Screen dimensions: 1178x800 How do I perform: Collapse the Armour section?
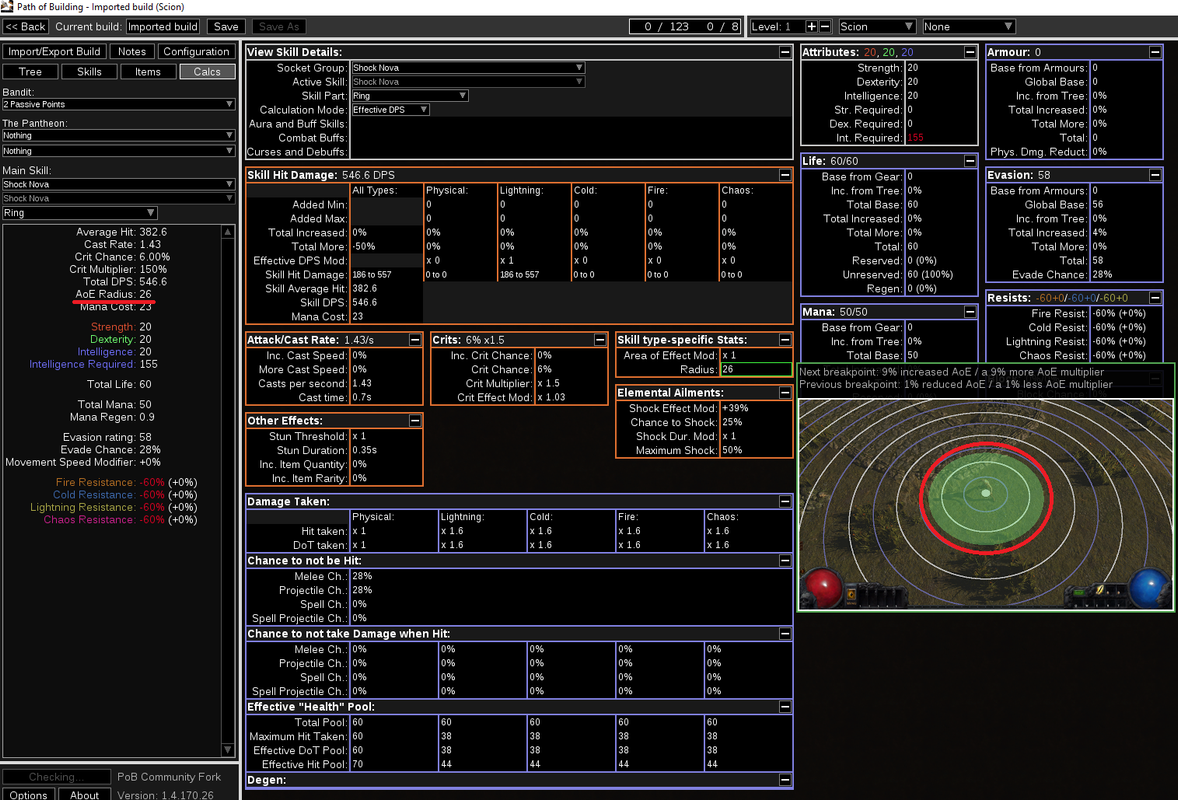coord(1155,52)
